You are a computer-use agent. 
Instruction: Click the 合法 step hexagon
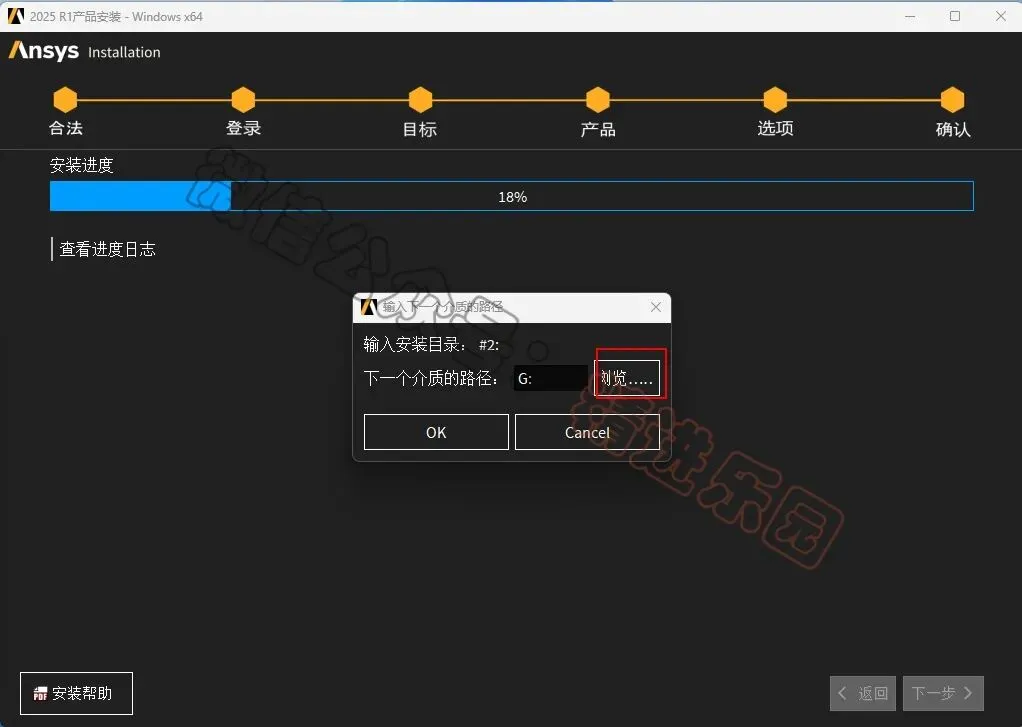(65, 100)
